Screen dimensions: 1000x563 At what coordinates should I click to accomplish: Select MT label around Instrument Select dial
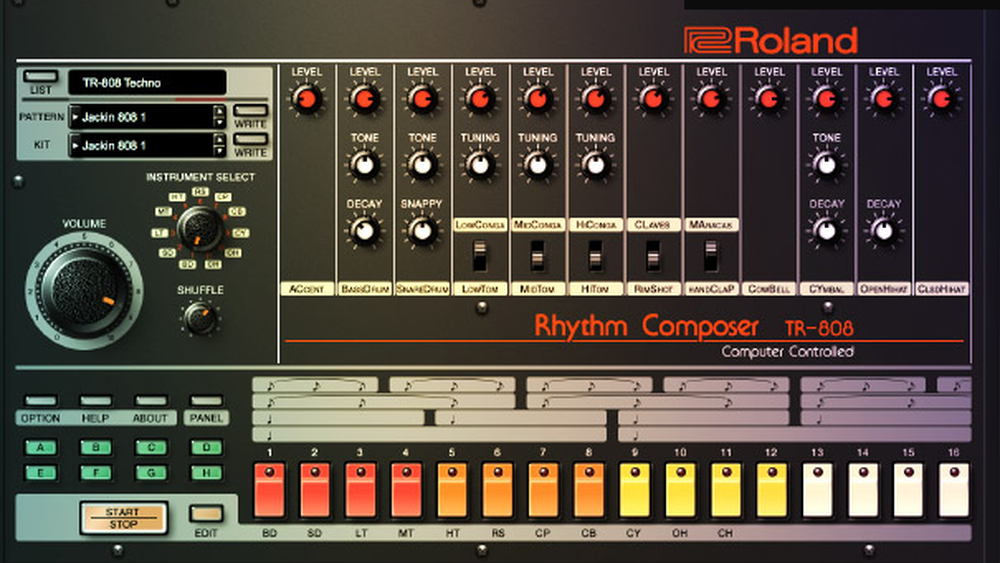point(163,211)
